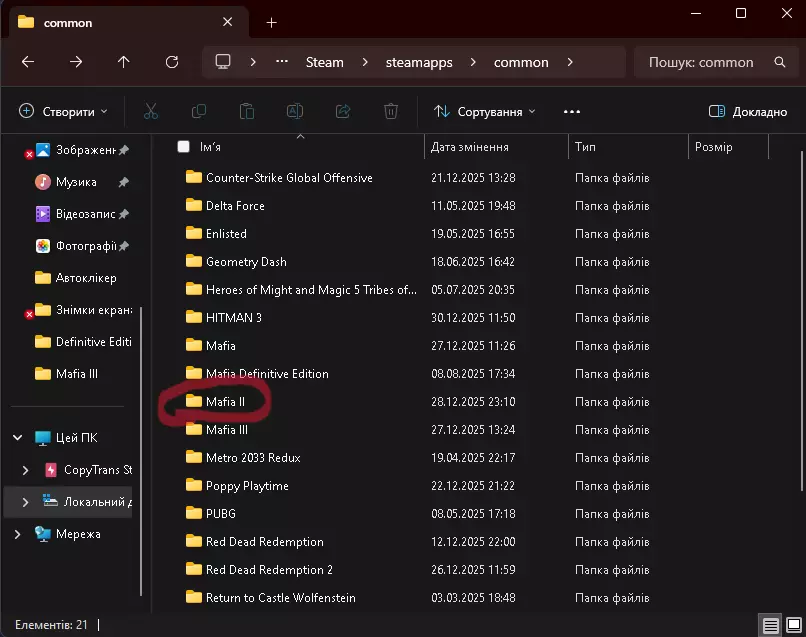806x637 pixels.
Task: Go up one folder level
Action: [x=123, y=62]
